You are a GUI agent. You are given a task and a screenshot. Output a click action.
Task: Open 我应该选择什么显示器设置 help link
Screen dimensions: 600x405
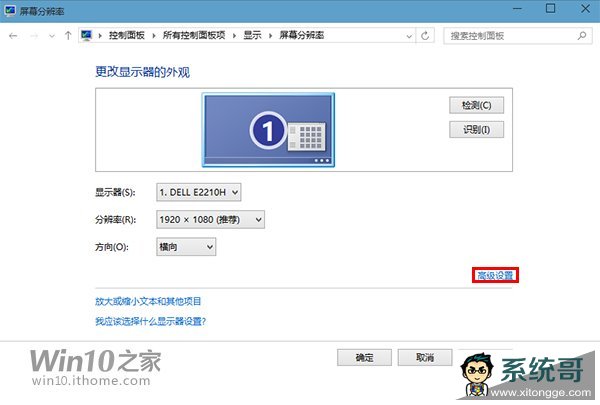(x=150, y=321)
